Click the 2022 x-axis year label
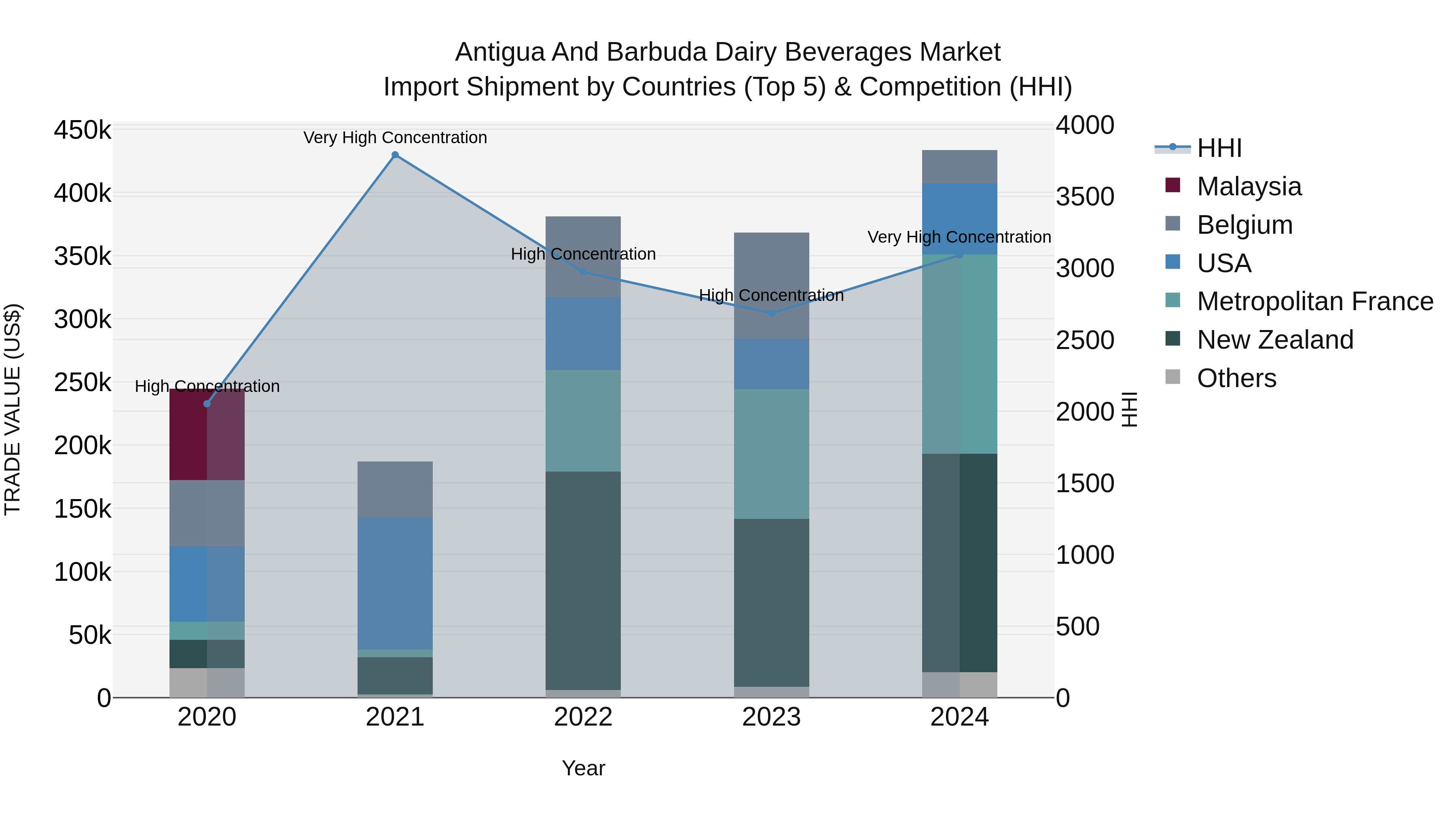This screenshot has height=819, width=1456. 583,717
